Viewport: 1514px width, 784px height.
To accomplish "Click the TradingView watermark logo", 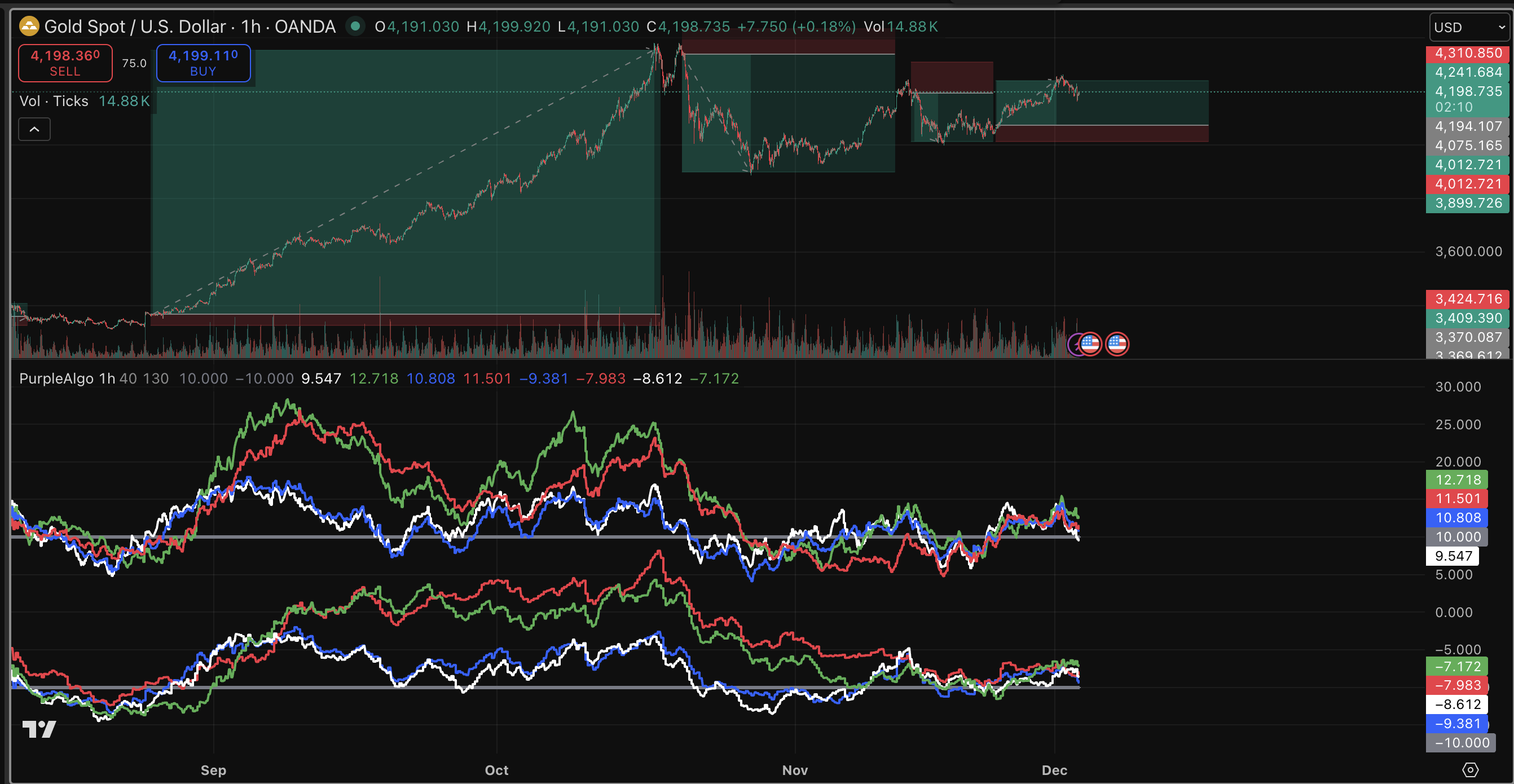I will 39,730.
